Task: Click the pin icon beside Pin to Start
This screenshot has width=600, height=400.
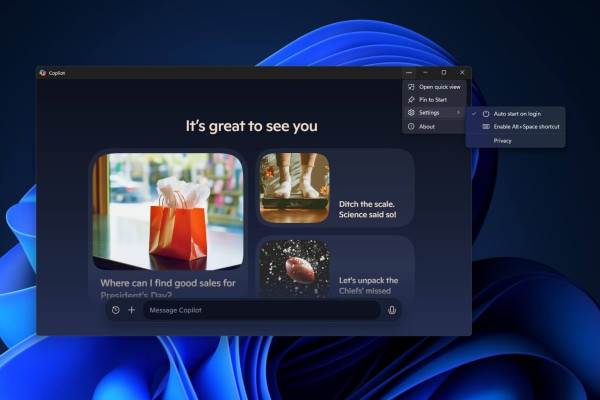Action: (411, 100)
